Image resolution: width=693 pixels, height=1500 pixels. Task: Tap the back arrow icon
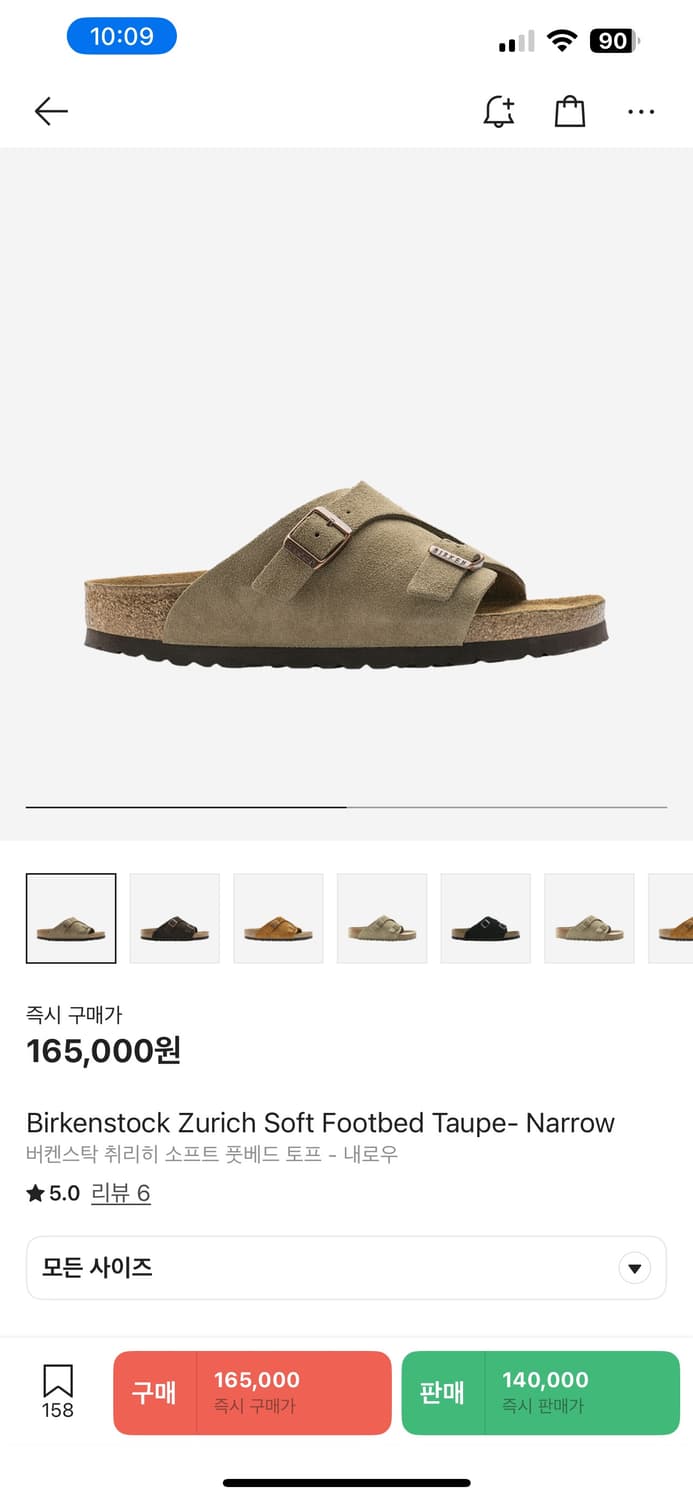pyautogui.click(x=51, y=111)
